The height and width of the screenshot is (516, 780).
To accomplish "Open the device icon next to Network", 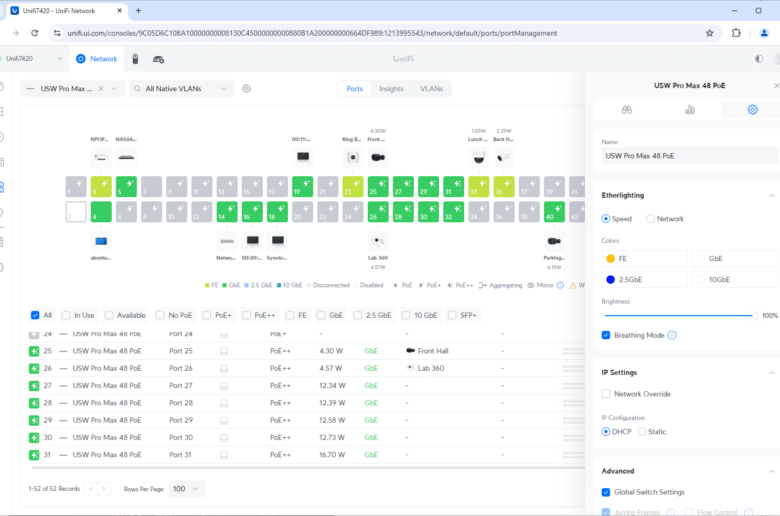I will pos(135,59).
